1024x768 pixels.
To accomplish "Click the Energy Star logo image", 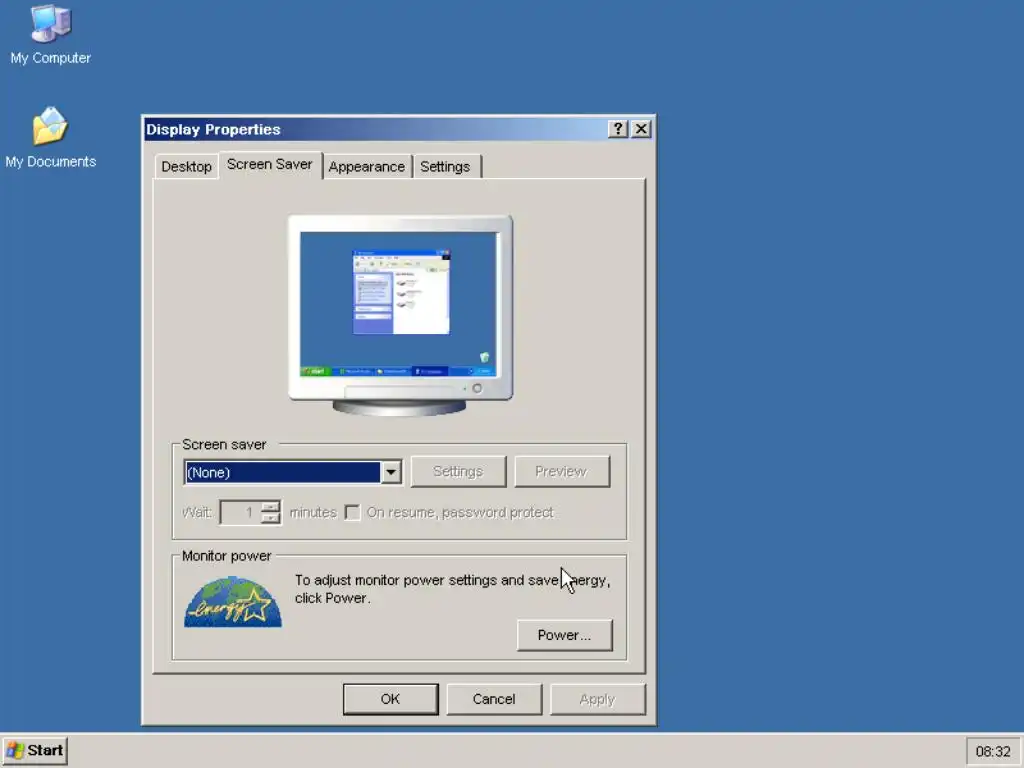I will (x=233, y=602).
